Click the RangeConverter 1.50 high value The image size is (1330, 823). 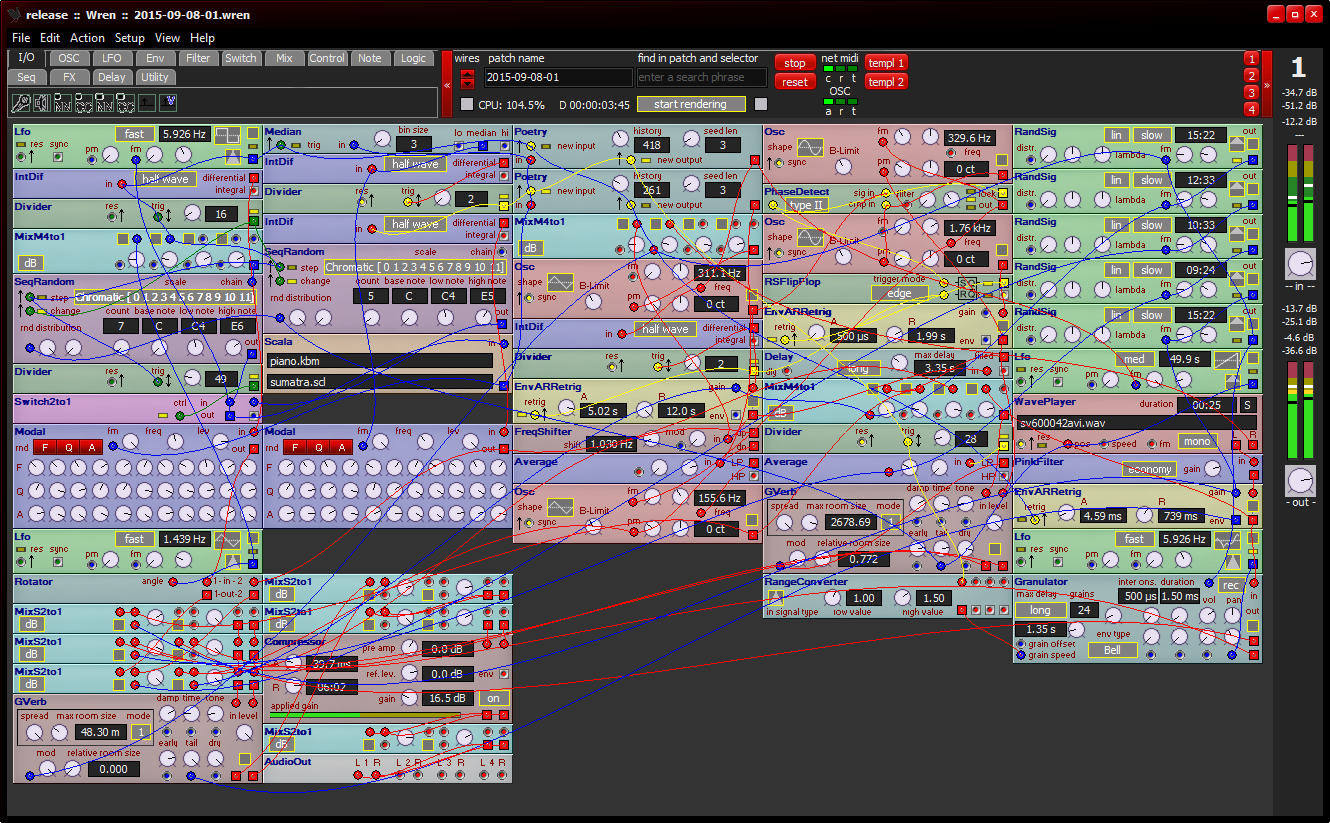tap(934, 598)
